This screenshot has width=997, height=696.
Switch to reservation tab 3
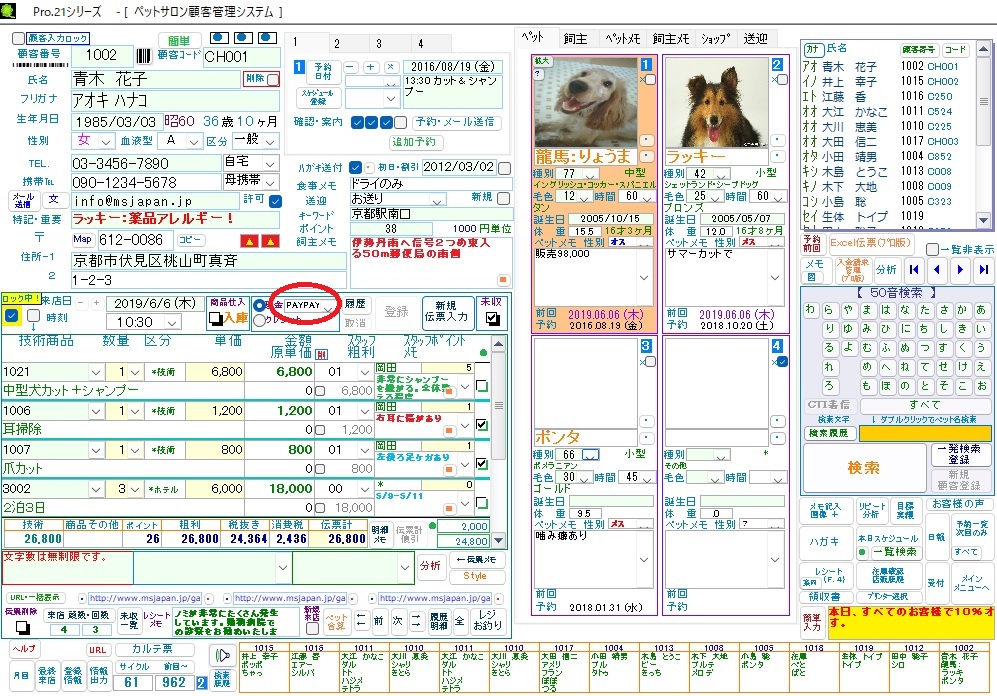click(x=379, y=43)
